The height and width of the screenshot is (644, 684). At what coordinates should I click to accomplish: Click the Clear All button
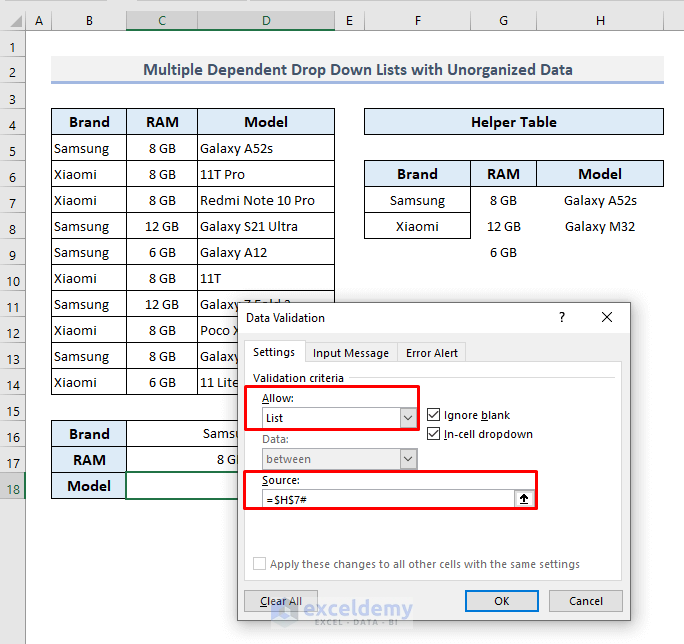click(281, 601)
